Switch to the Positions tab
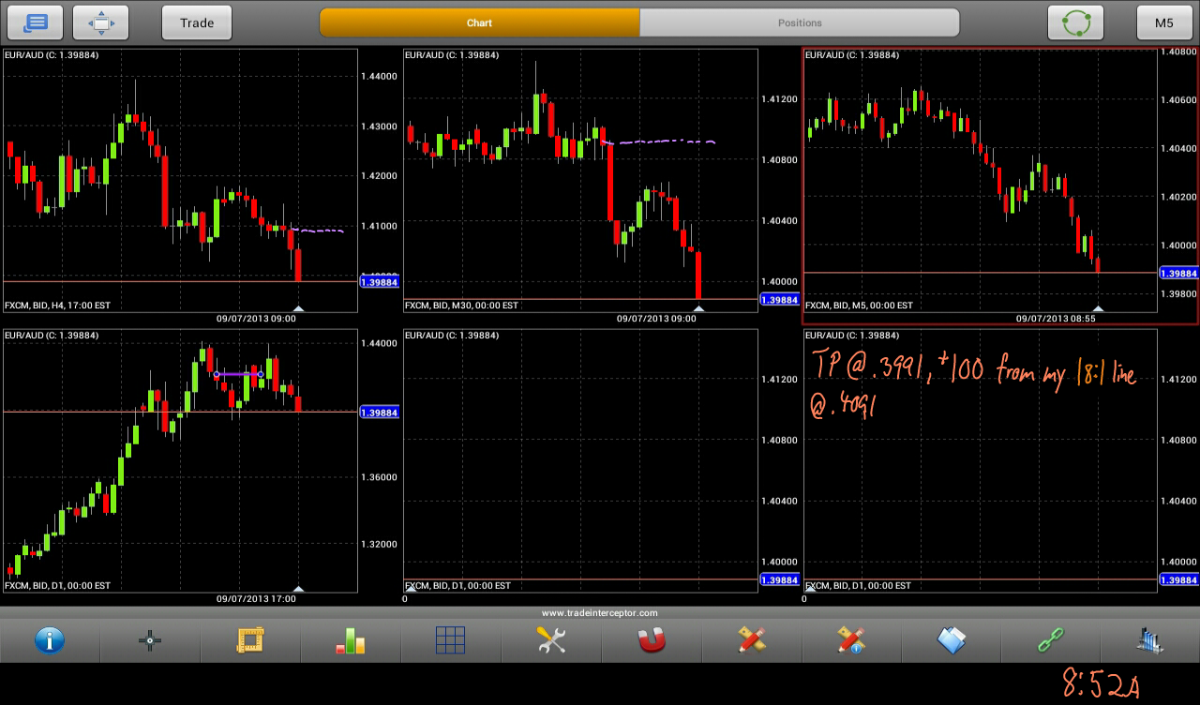This screenshot has width=1200, height=705. [x=799, y=22]
